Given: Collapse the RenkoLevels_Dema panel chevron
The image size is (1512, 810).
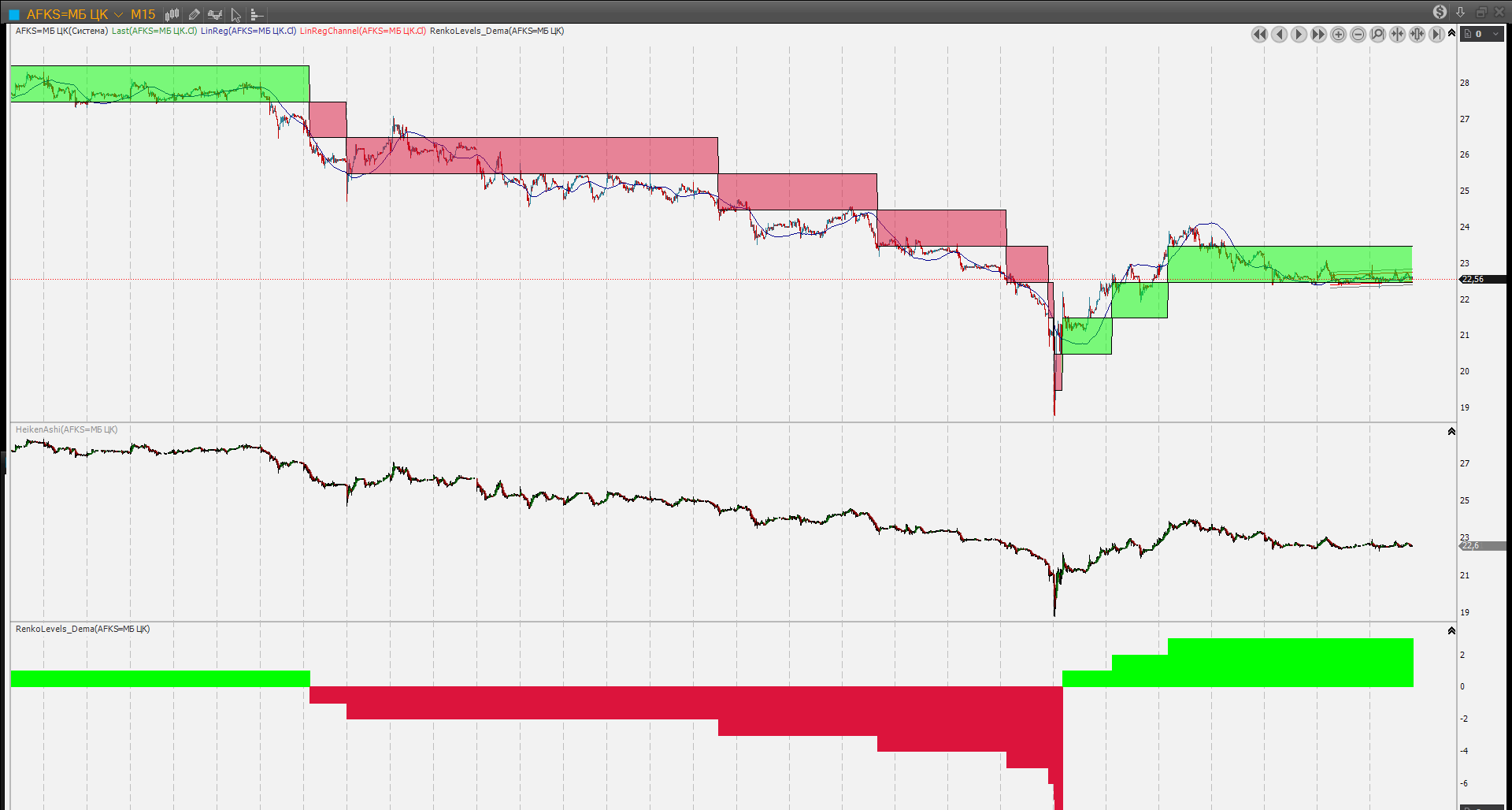Looking at the screenshot, I should (x=1451, y=630).
